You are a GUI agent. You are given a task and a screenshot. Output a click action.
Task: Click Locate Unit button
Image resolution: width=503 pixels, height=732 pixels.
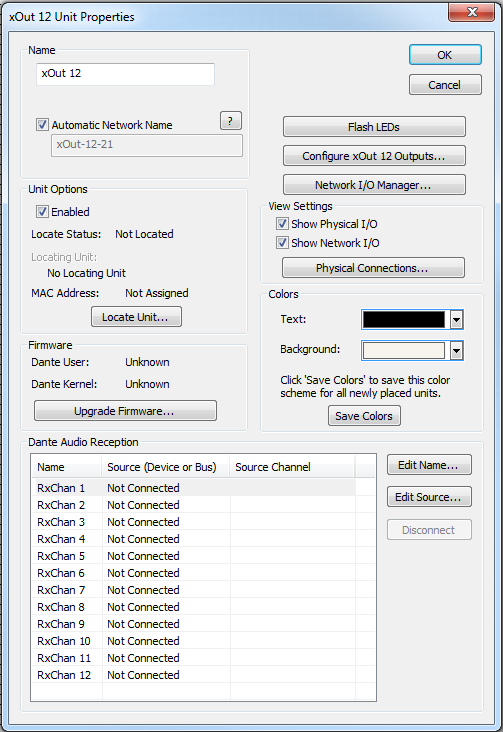(136, 317)
